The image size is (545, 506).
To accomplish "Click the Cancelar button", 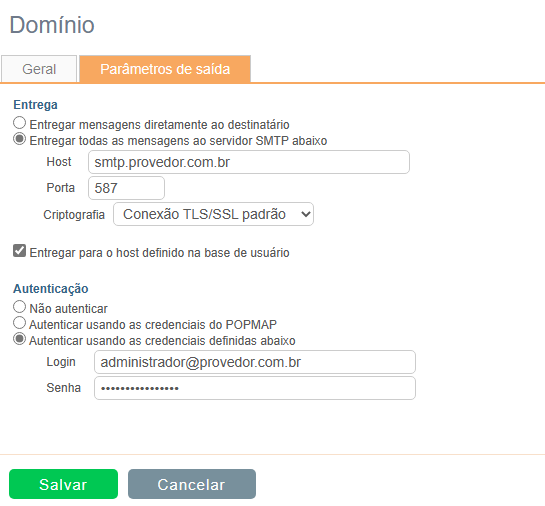I will (192, 484).
